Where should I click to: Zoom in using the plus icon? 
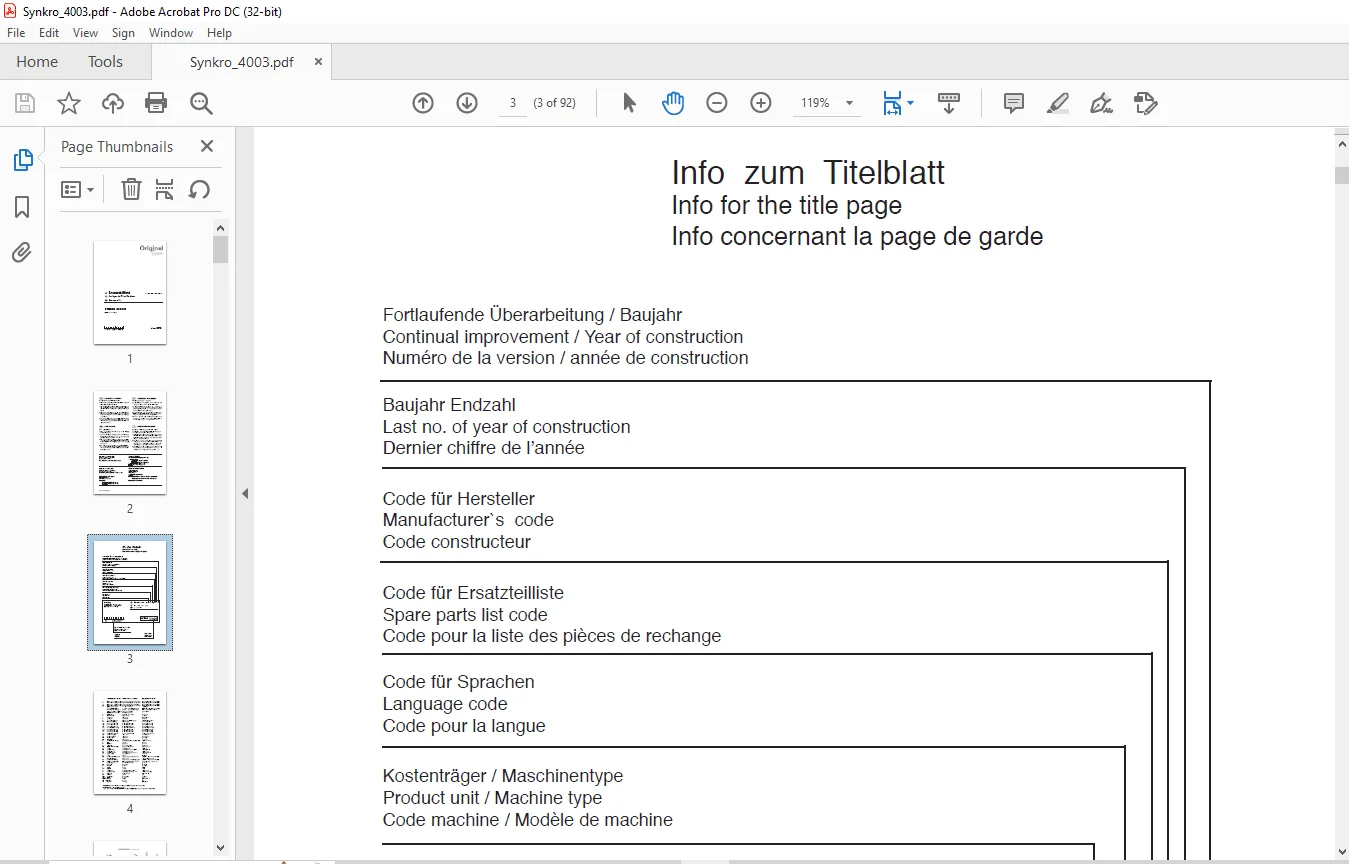(761, 103)
